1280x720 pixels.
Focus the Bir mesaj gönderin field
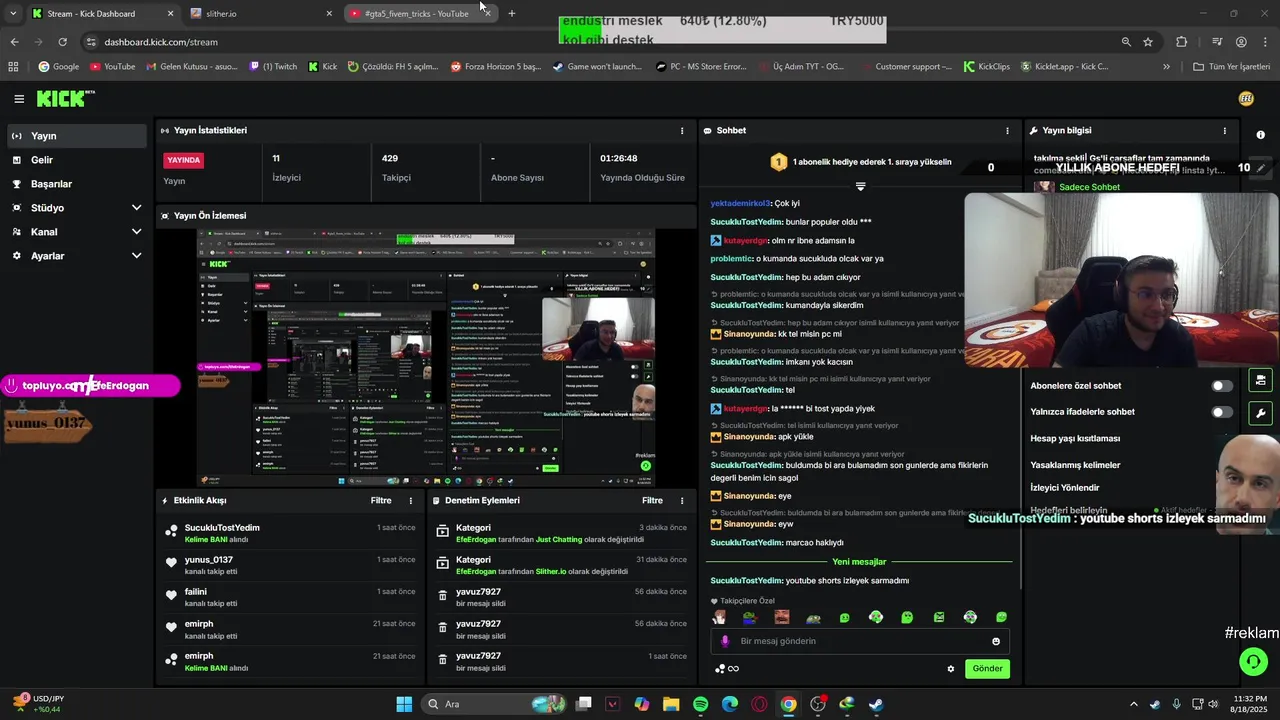click(x=860, y=642)
